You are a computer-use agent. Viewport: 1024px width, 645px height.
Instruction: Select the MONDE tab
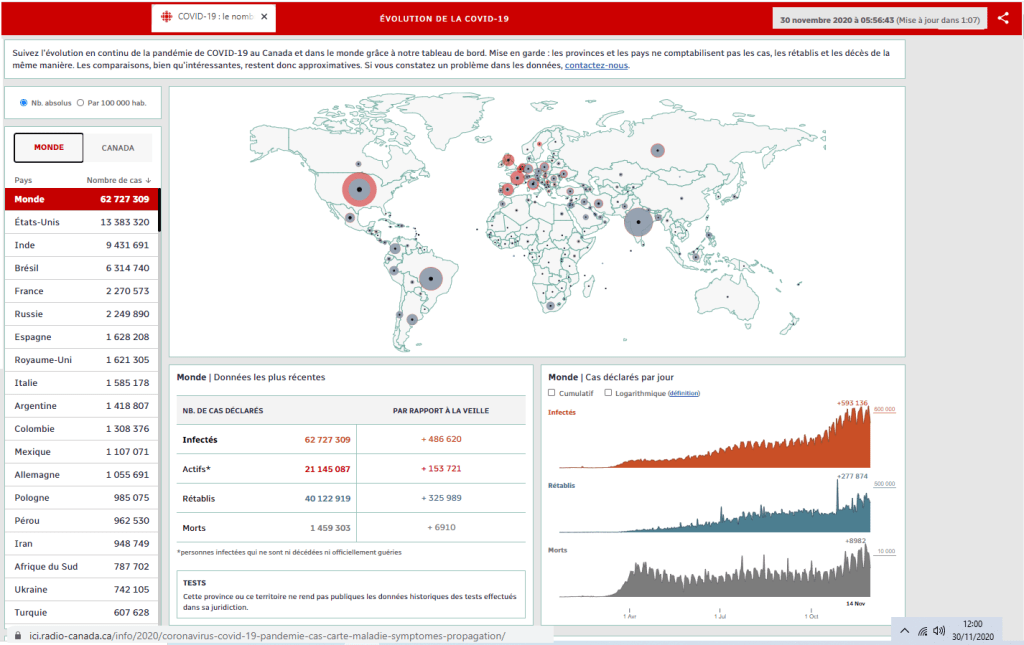pos(49,148)
